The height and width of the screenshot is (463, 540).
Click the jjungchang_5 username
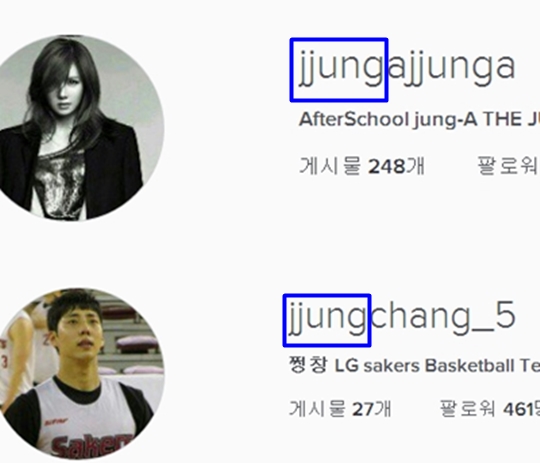click(402, 318)
